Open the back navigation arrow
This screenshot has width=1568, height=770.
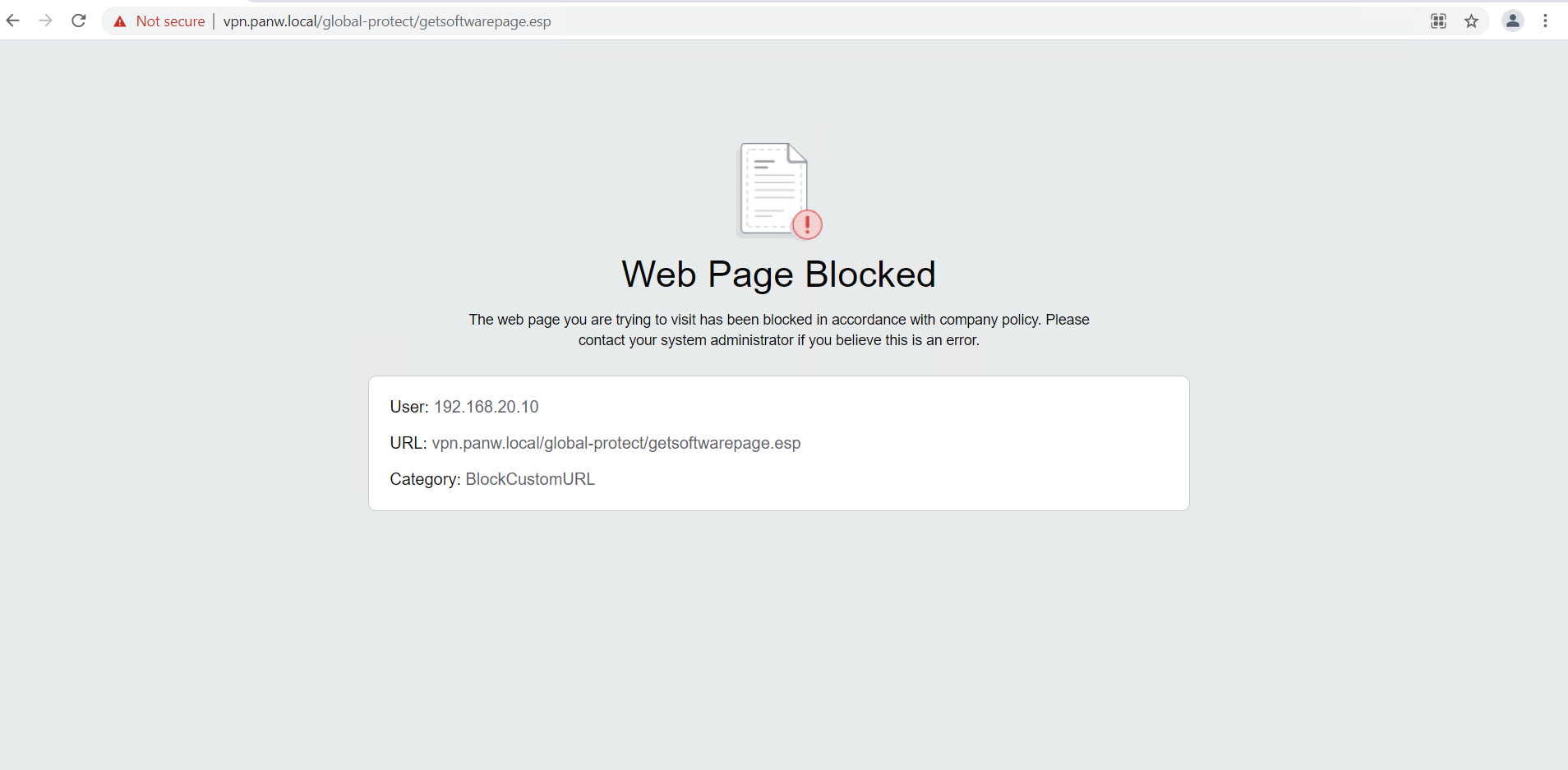coord(13,21)
